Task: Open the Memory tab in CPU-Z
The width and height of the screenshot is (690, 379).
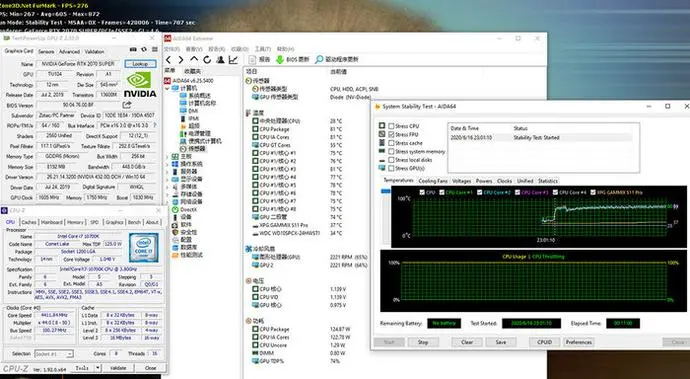Action: (75, 222)
